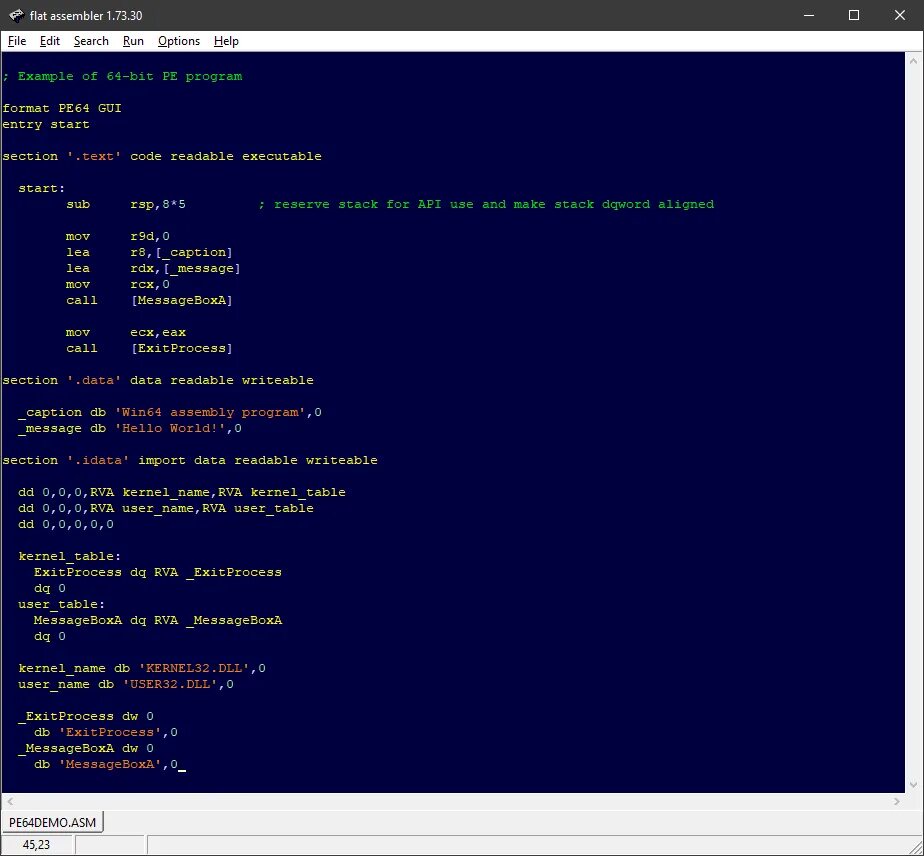Click the 'lea r8,[_caption]' instruction
The width and height of the screenshot is (924, 856).
pyautogui.click(x=150, y=252)
